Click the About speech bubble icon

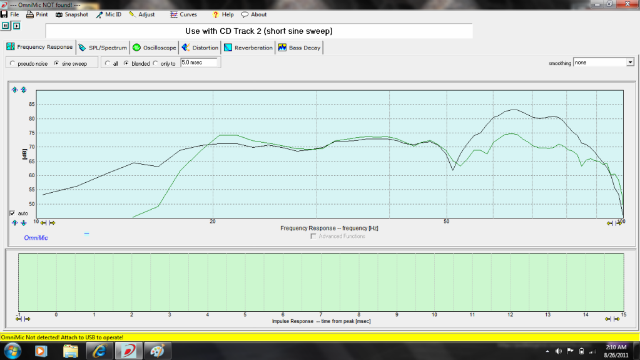244,15
